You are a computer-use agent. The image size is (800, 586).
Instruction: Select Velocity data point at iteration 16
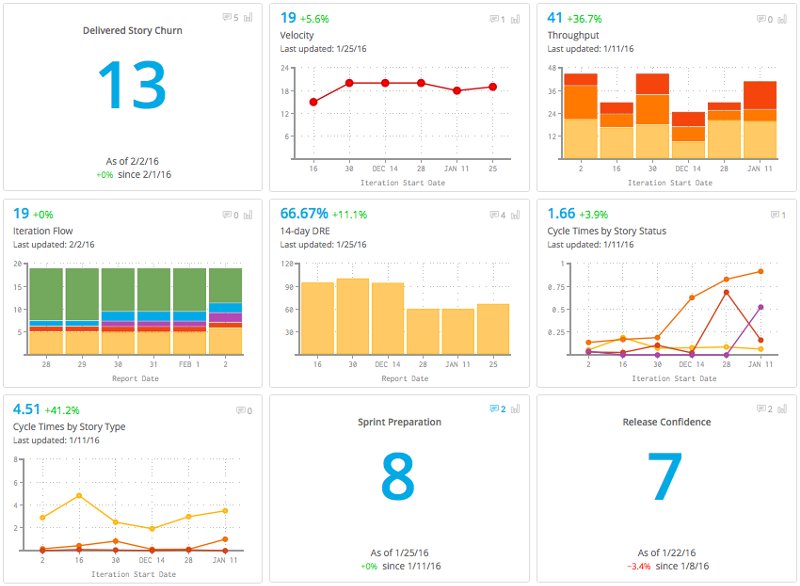[x=313, y=102]
